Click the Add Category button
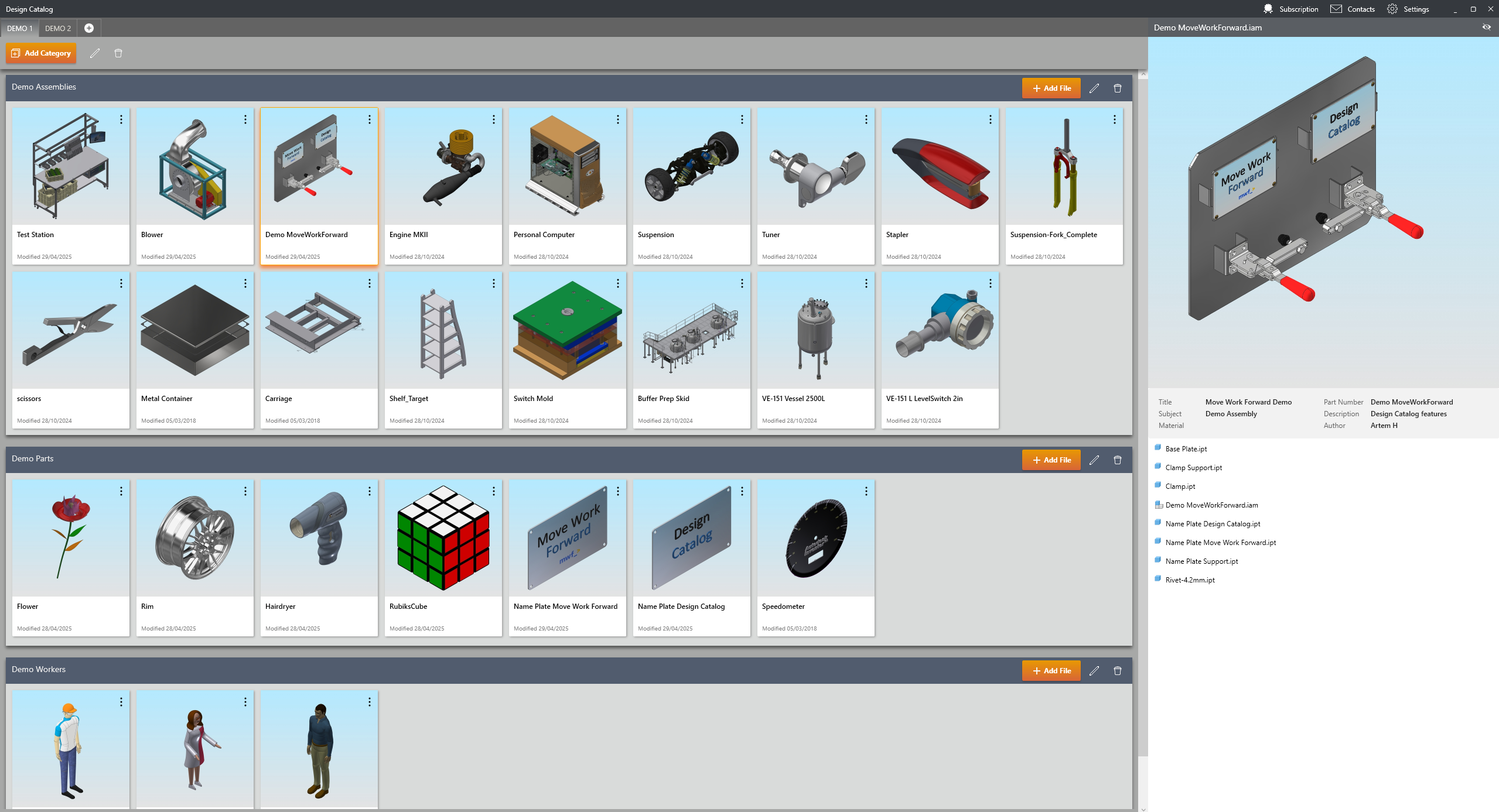 pyautogui.click(x=41, y=53)
